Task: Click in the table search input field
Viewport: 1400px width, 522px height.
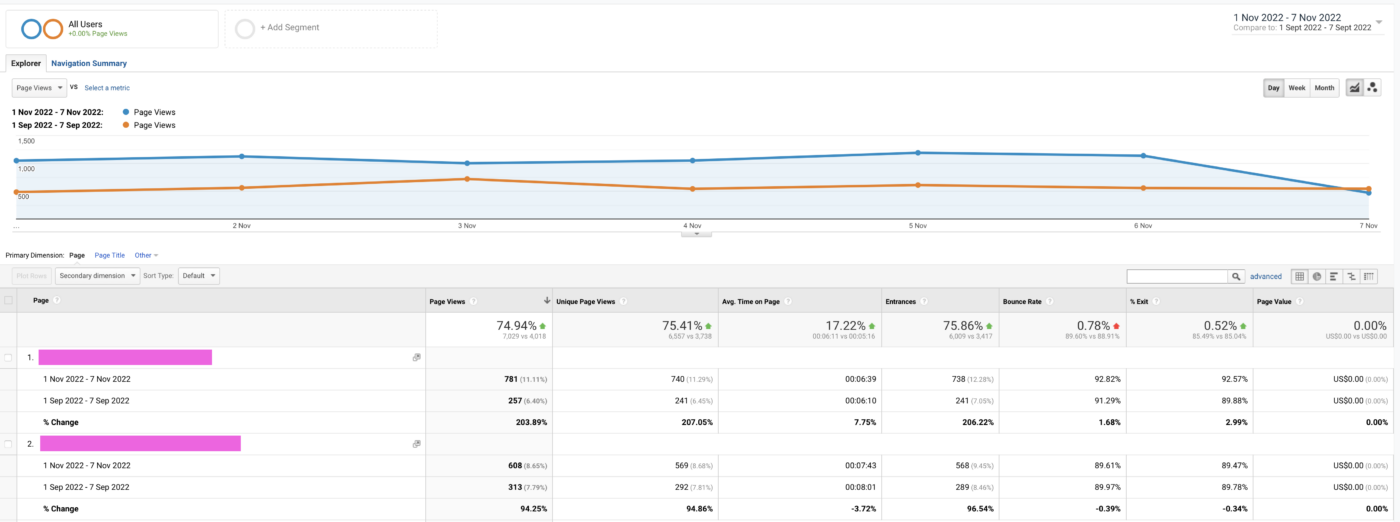Action: (1178, 276)
